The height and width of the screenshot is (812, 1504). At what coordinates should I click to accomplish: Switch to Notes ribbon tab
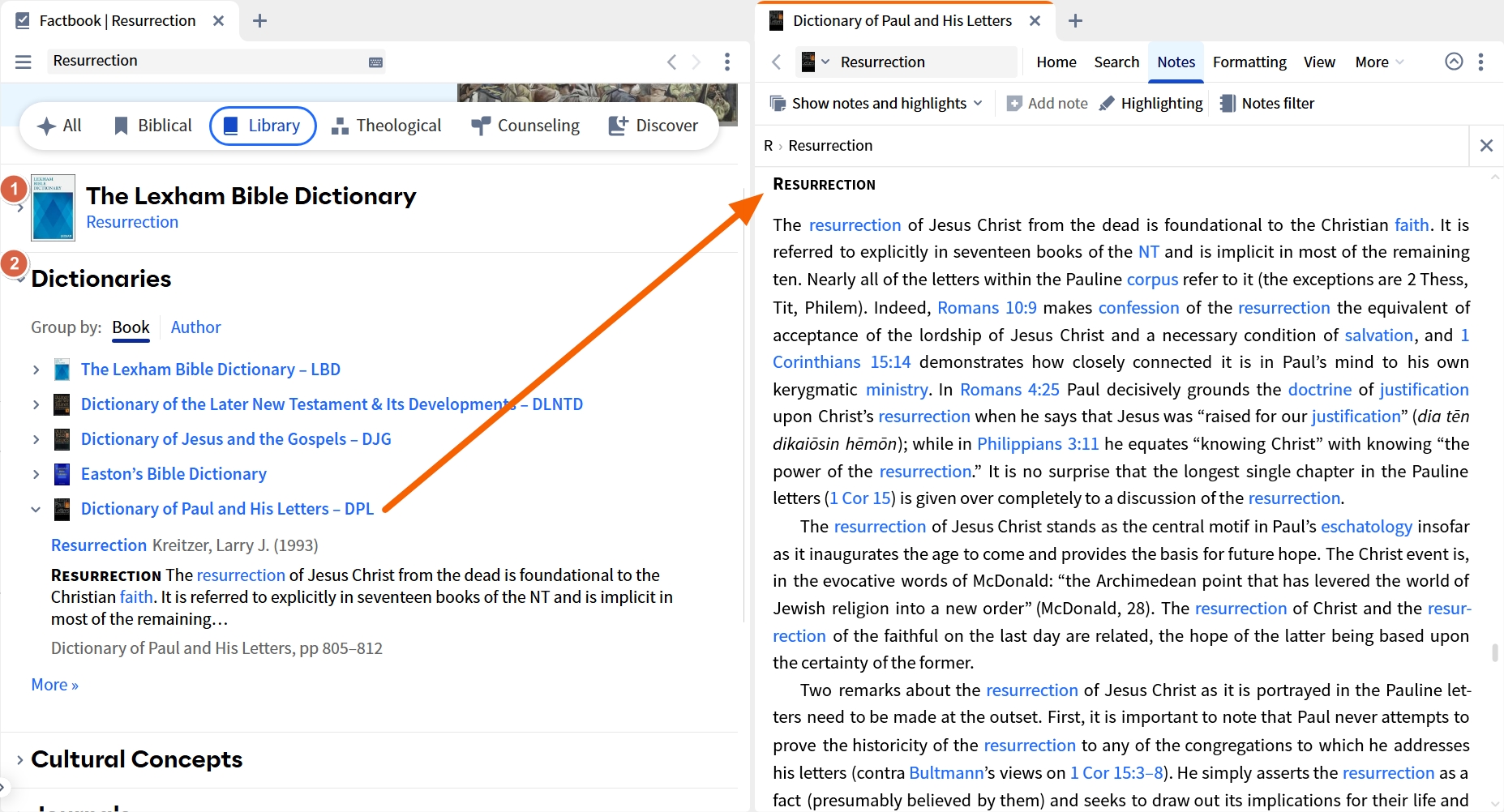[1176, 62]
